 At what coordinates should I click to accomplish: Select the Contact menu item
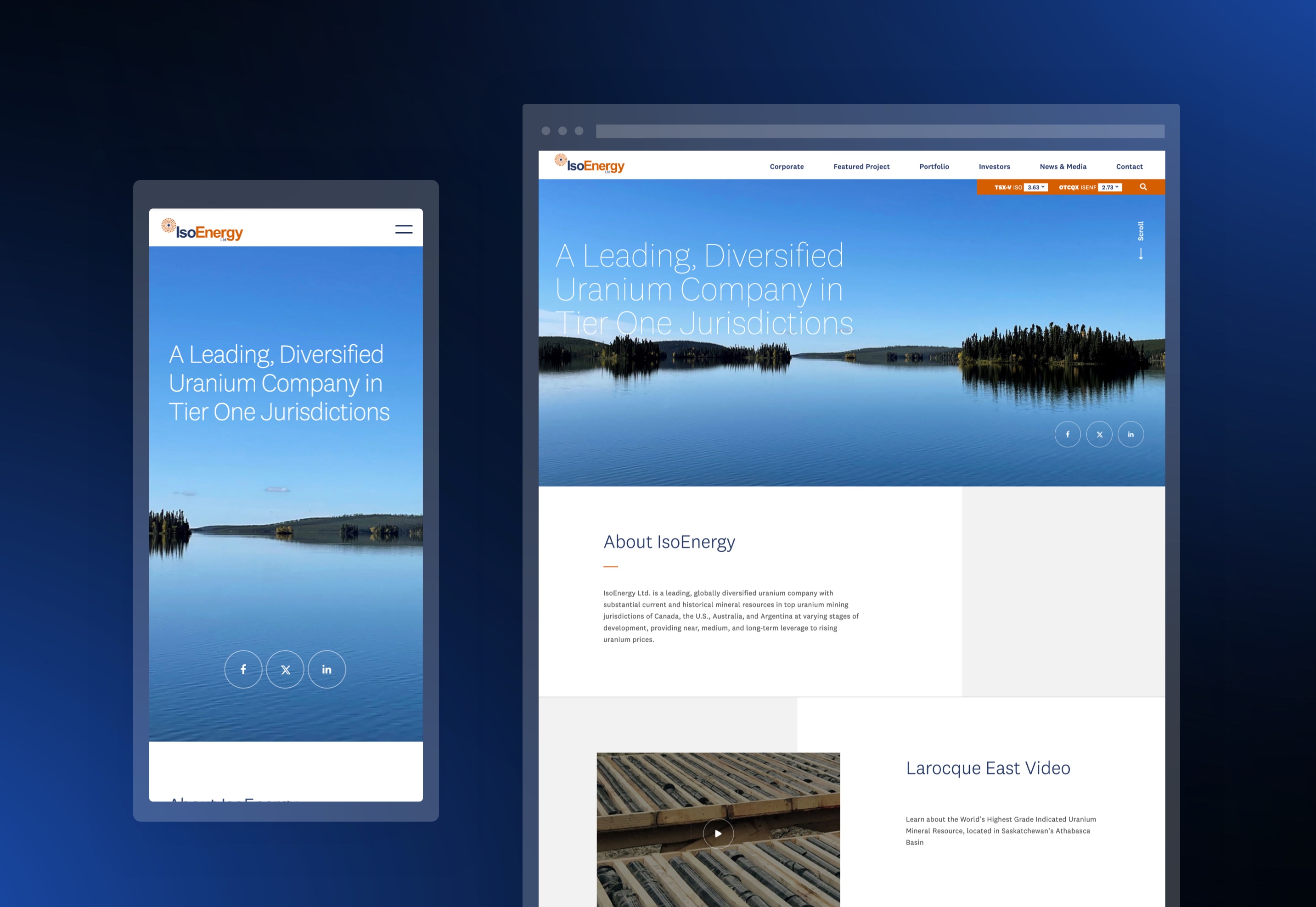tap(1130, 166)
